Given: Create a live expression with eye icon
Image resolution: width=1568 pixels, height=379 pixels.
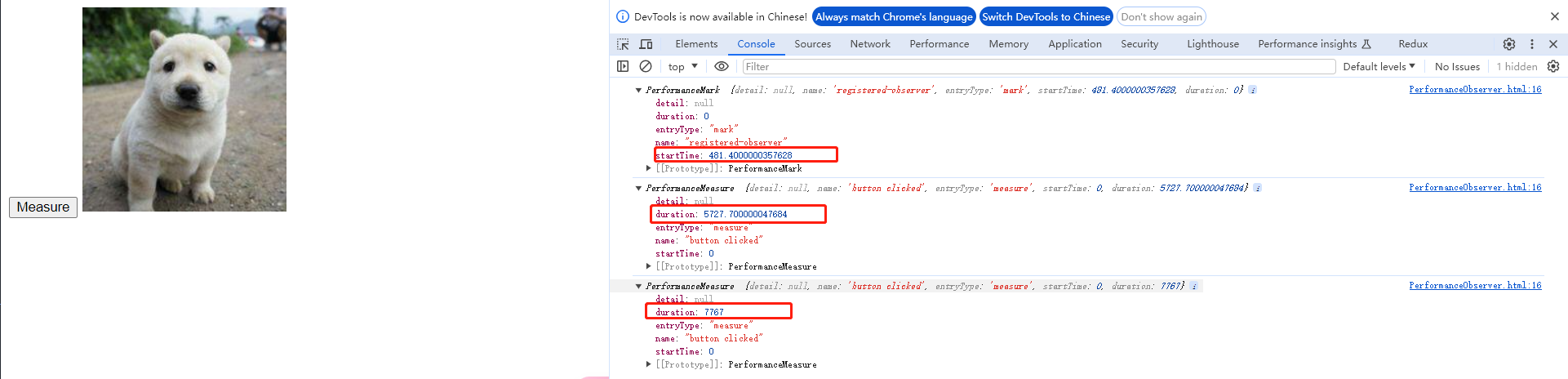Looking at the screenshot, I should (722, 66).
